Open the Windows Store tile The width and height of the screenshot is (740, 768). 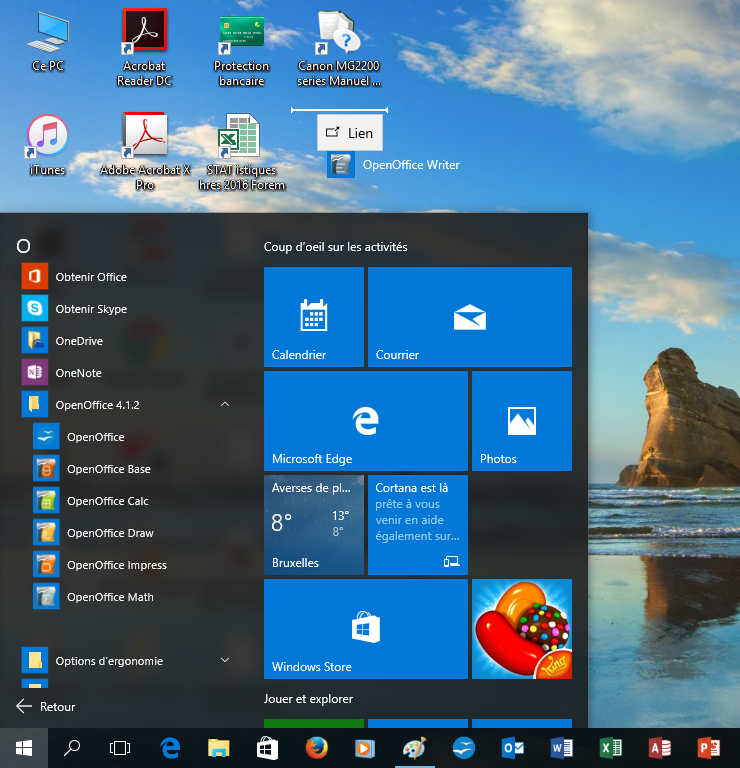click(x=366, y=629)
